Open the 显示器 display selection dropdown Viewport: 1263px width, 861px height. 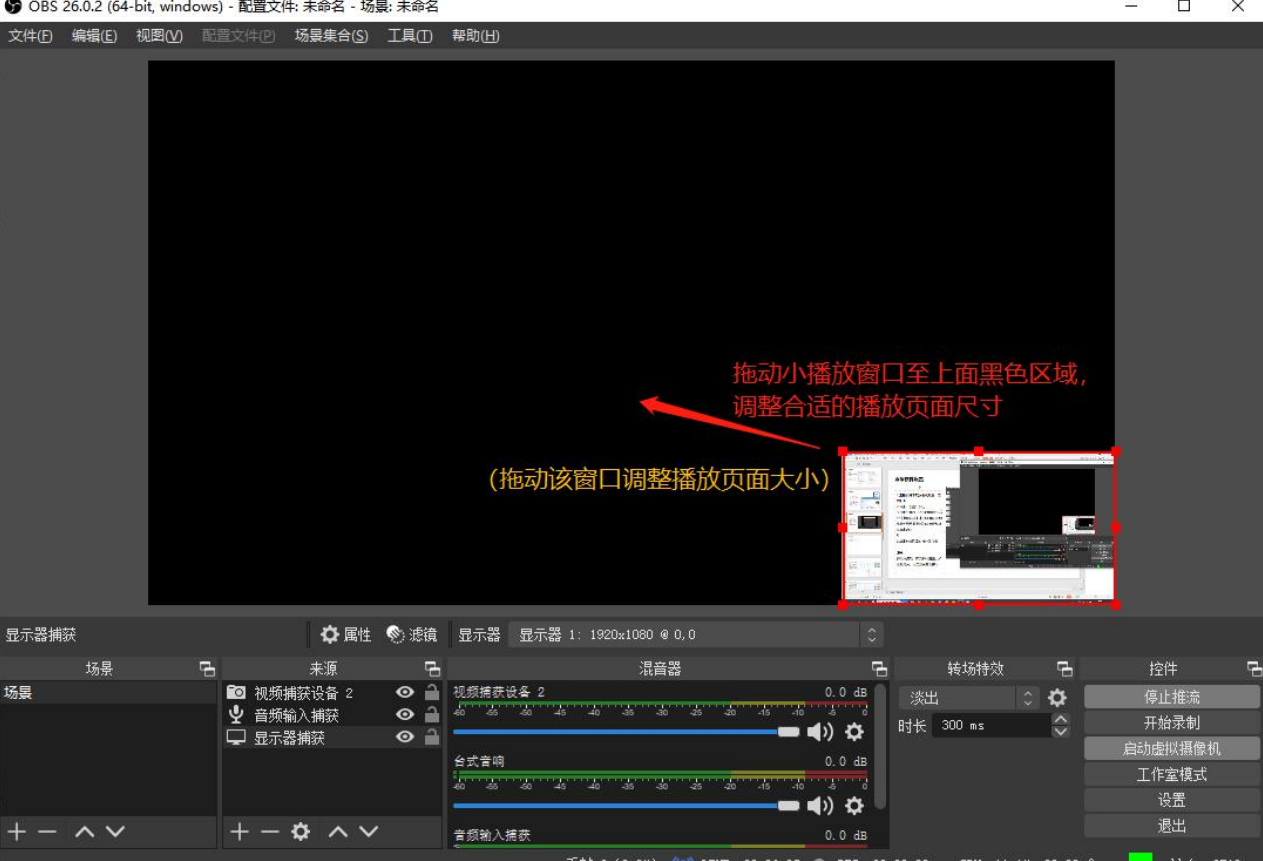pyautogui.click(x=696, y=635)
